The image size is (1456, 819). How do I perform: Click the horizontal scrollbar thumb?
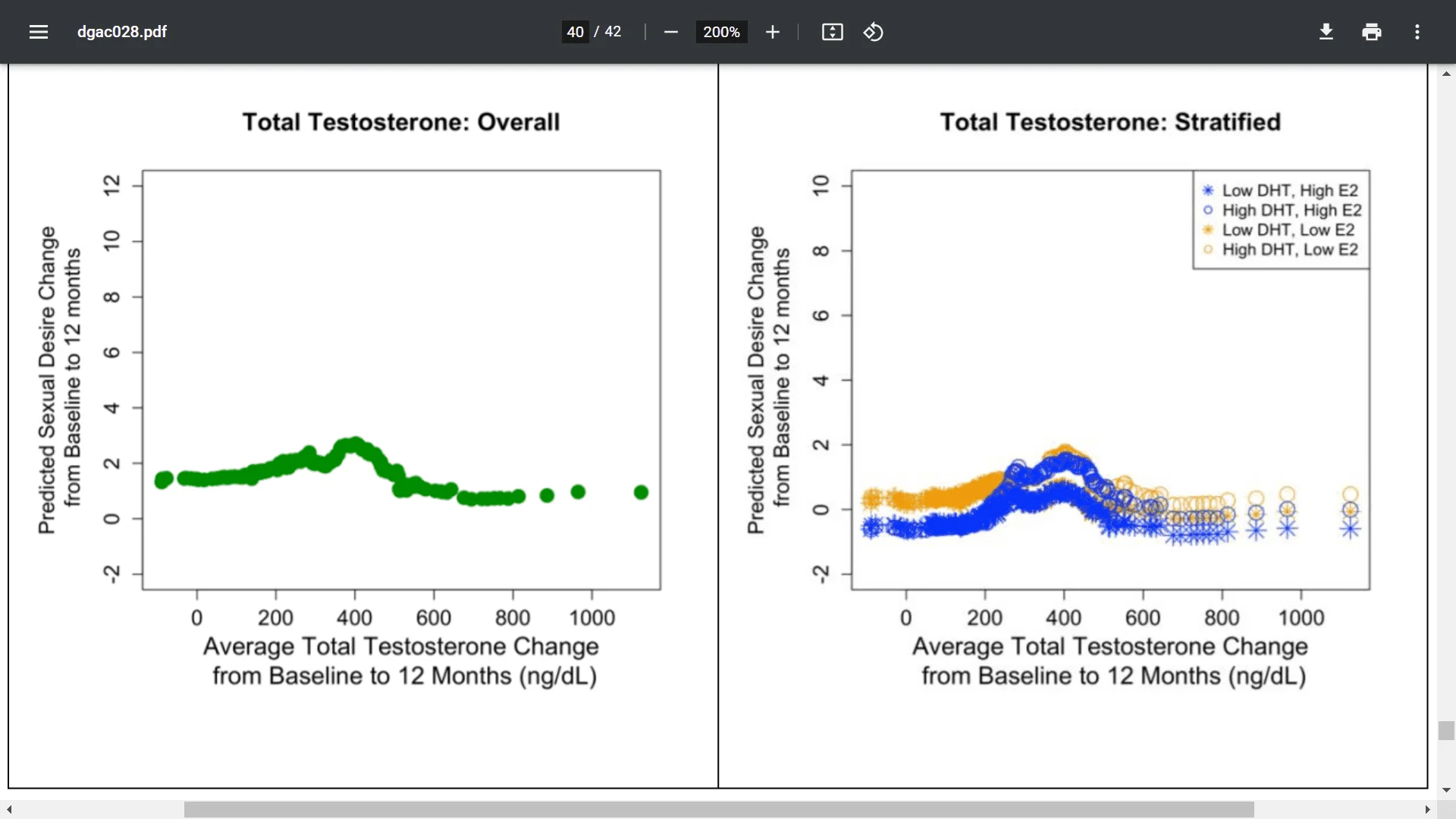point(719,810)
